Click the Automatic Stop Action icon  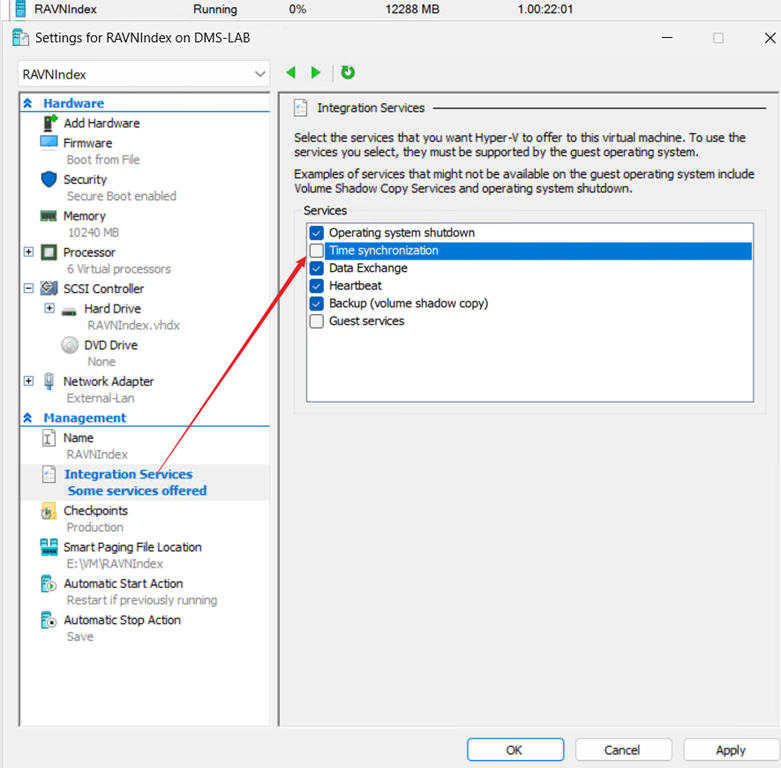48,620
